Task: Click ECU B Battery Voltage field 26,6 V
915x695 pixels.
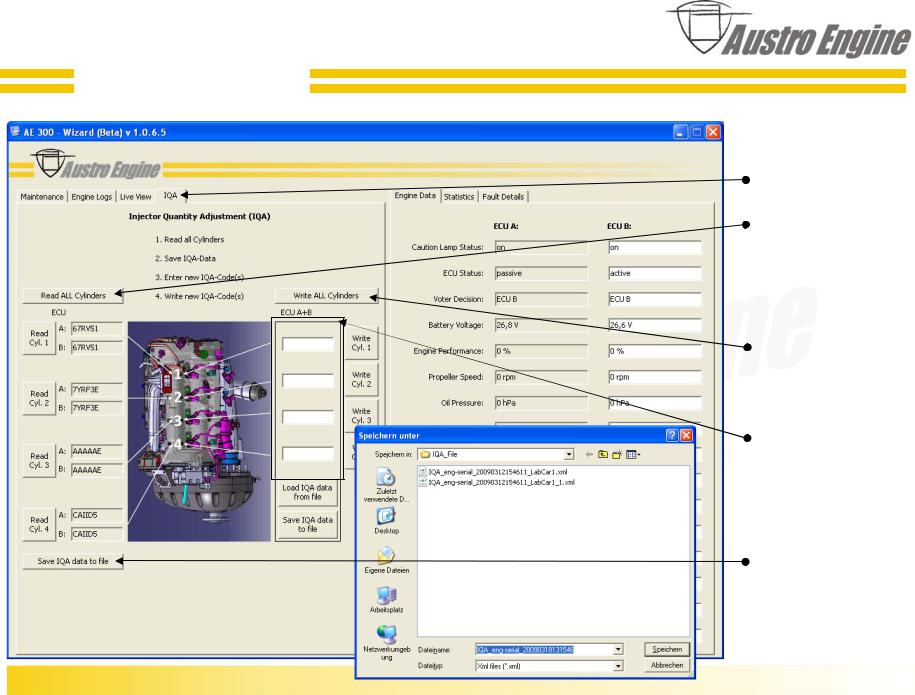Action: [x=654, y=325]
